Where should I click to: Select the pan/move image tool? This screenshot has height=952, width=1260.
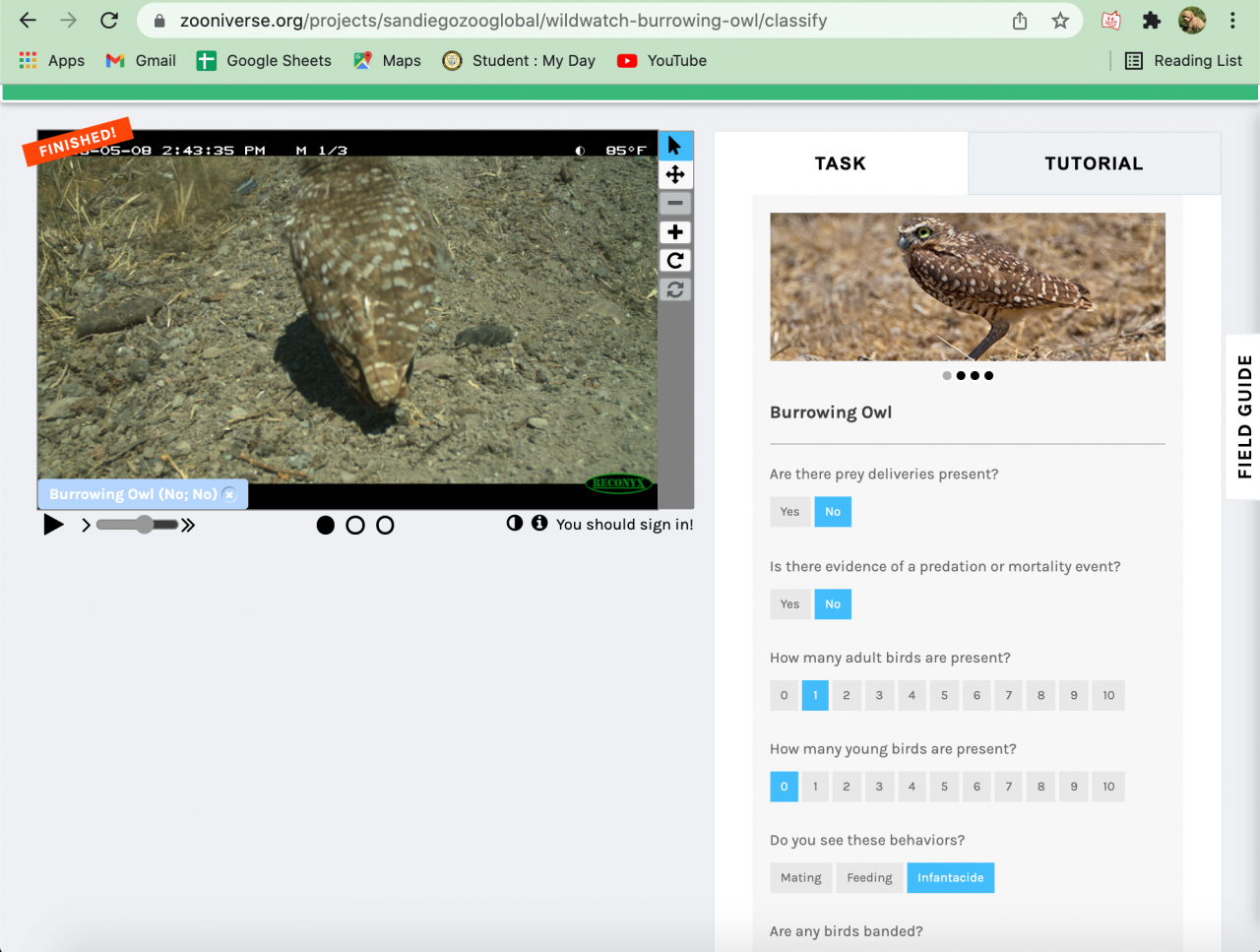point(675,174)
